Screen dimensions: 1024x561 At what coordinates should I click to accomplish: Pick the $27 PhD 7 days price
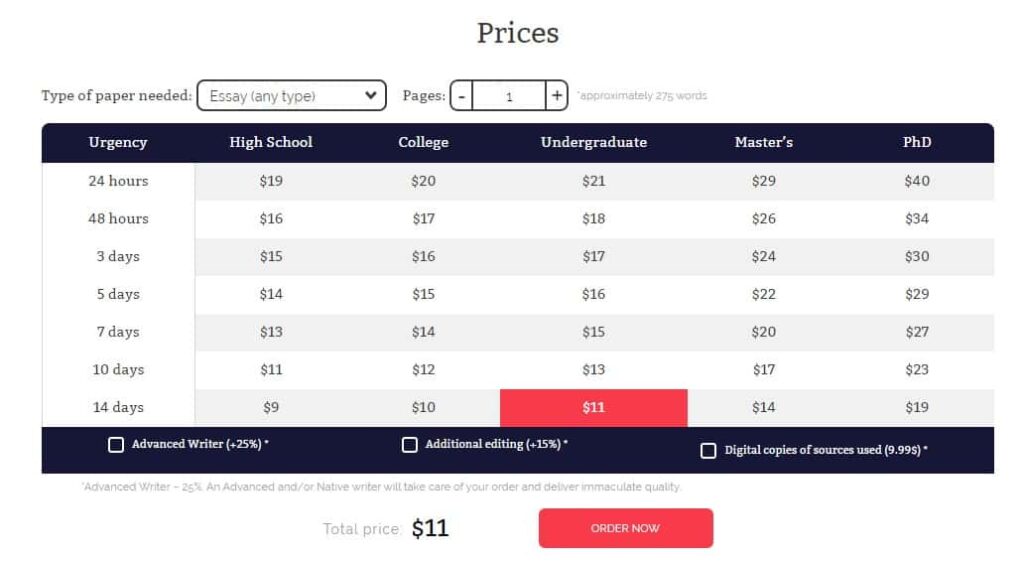coord(917,332)
